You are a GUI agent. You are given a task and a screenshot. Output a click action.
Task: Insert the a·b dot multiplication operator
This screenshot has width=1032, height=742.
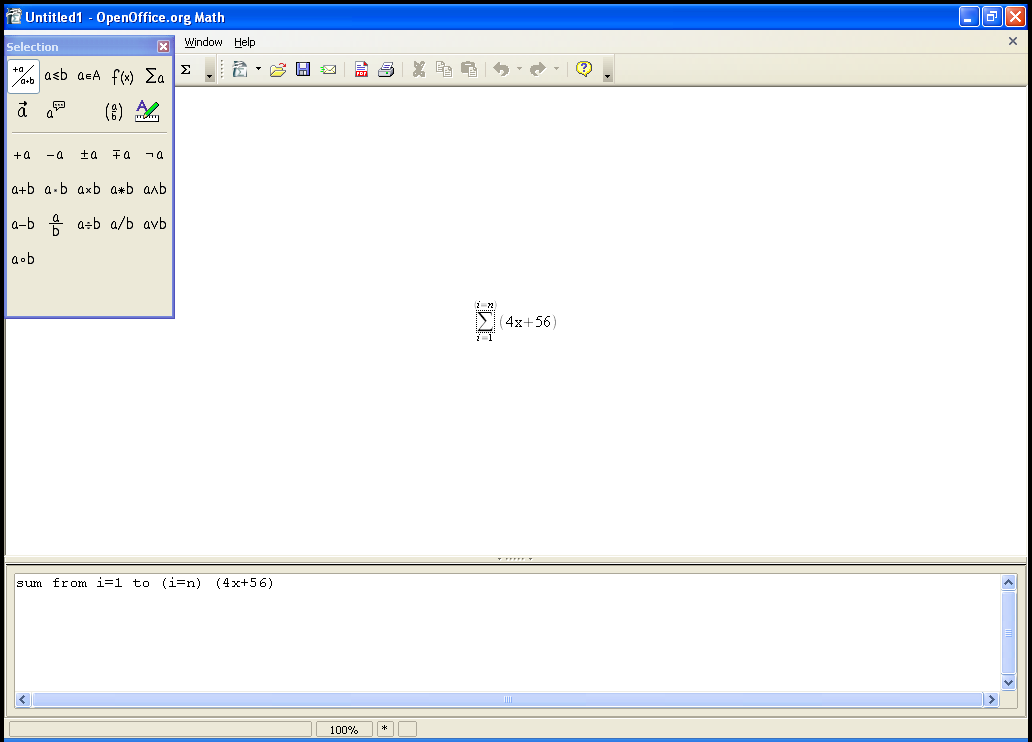coord(55,190)
